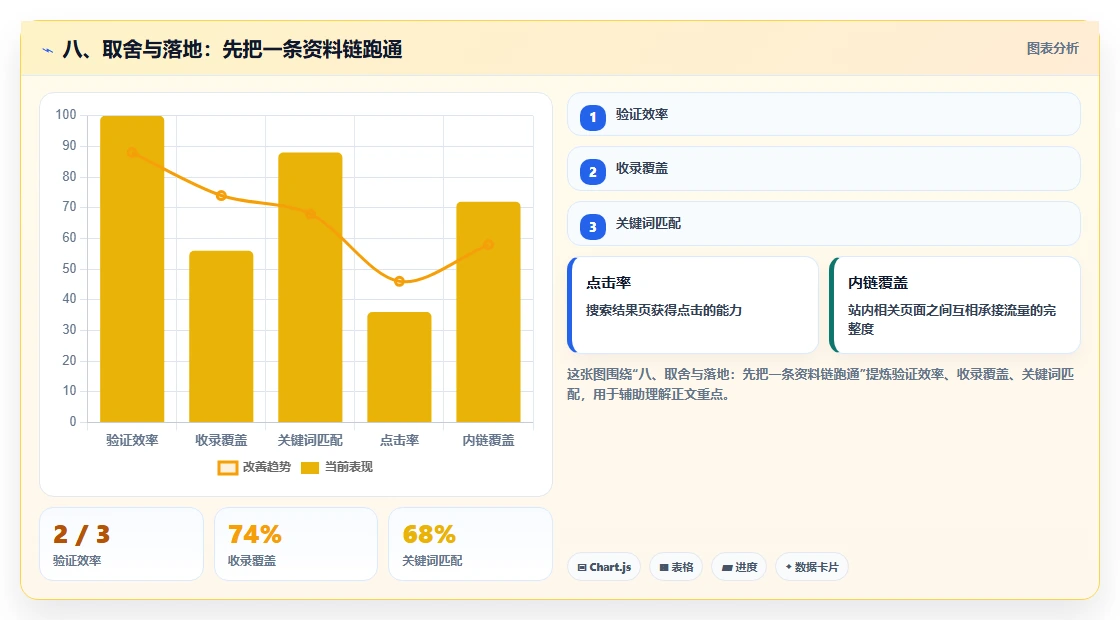Click x-axis label 点击率
1120x620 pixels.
[399, 440]
